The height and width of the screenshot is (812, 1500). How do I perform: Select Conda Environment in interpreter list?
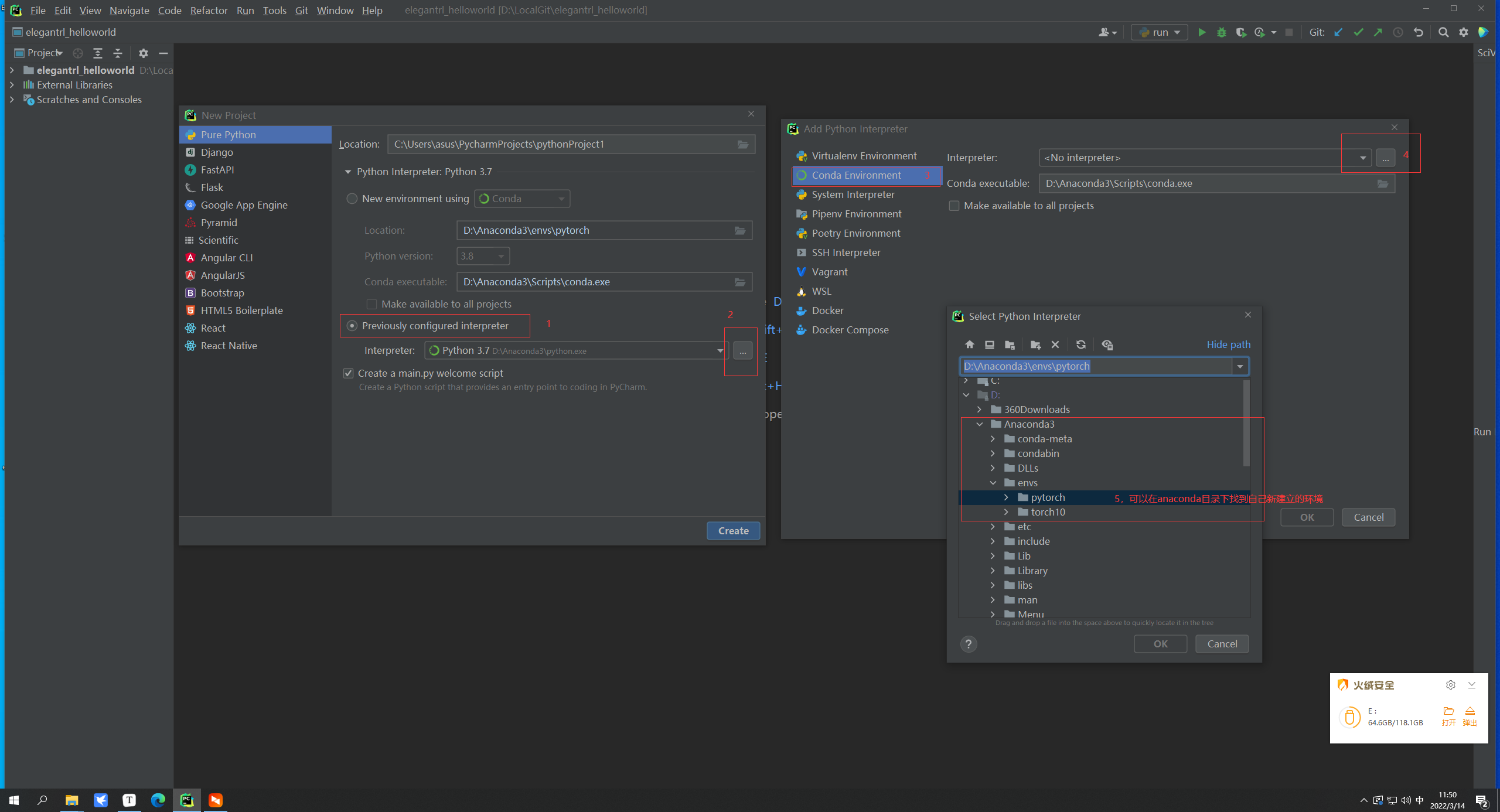coord(867,175)
